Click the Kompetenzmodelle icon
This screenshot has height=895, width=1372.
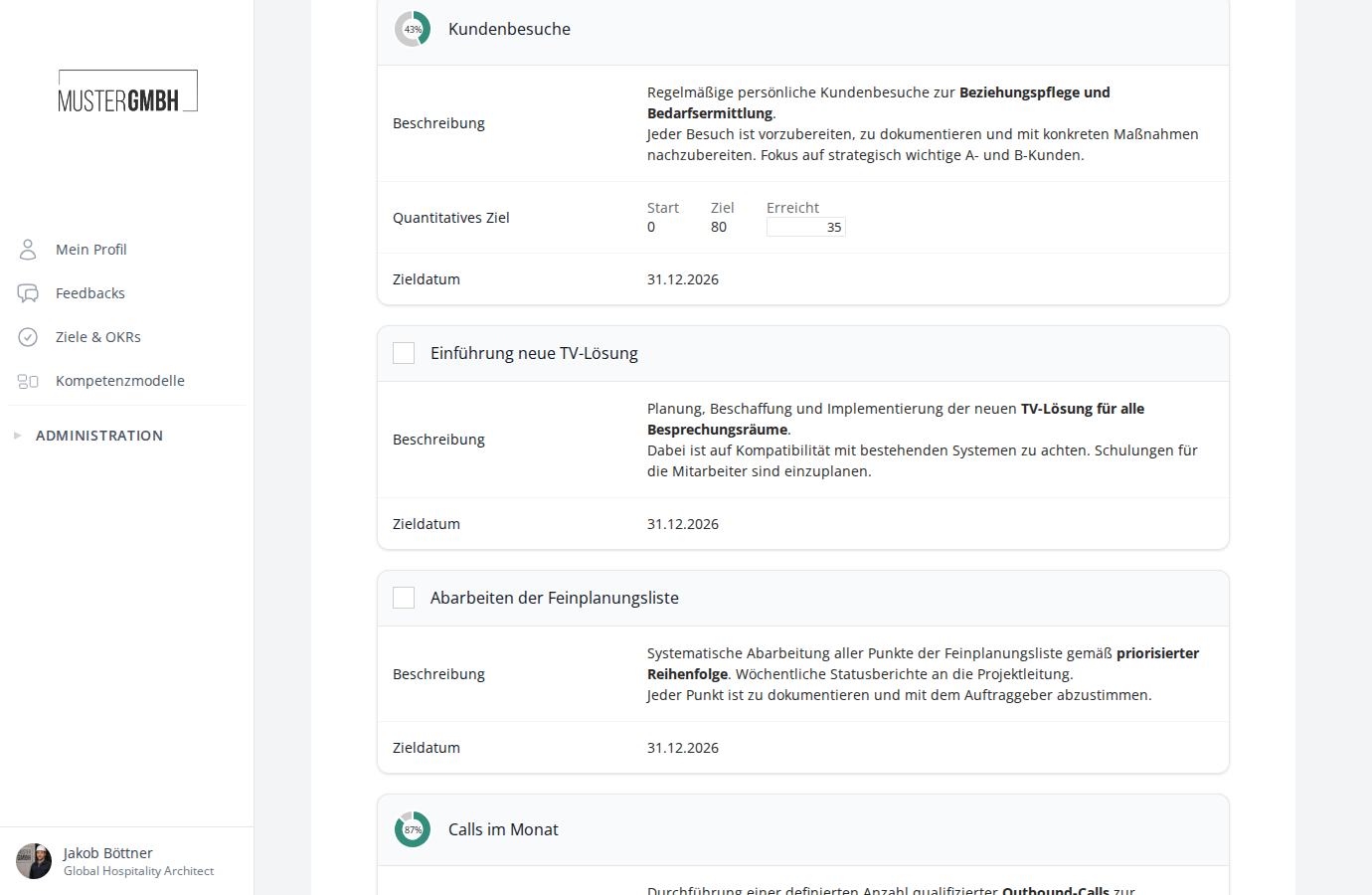(x=28, y=381)
